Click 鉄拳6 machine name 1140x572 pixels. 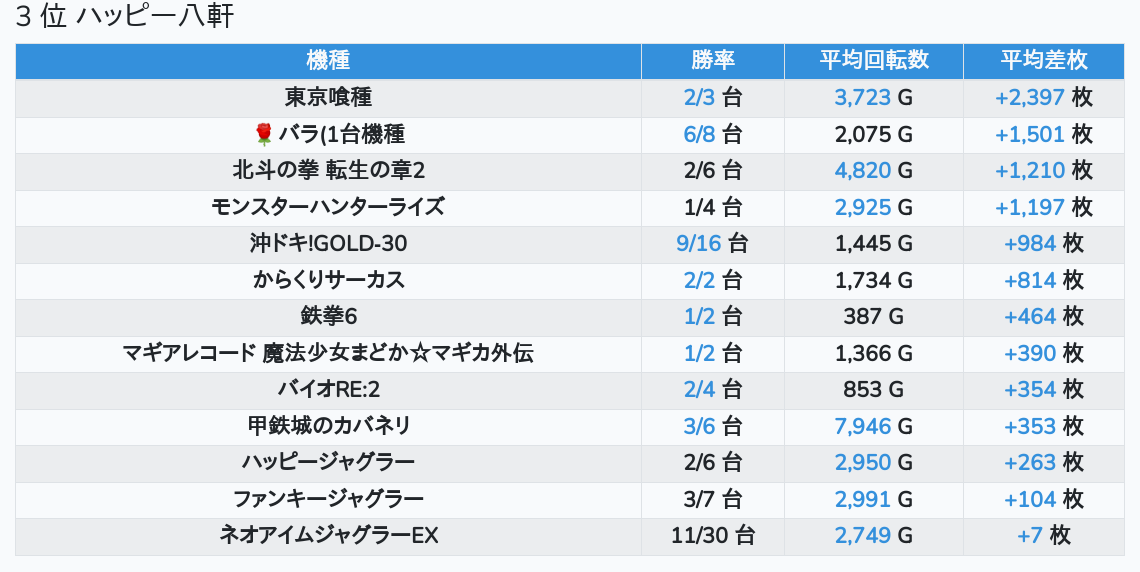click(328, 316)
